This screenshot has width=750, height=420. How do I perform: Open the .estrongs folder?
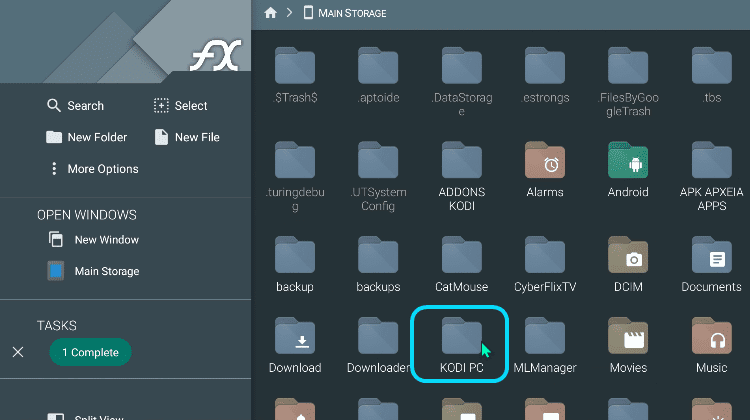tap(545, 76)
